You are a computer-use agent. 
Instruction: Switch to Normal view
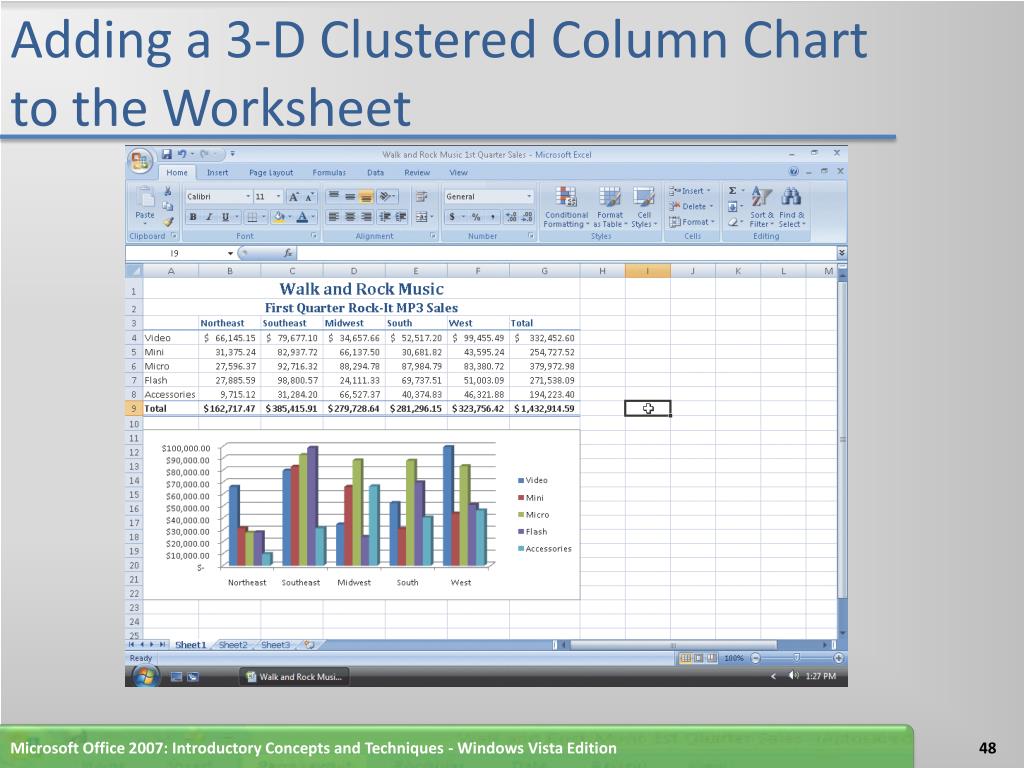[685, 658]
